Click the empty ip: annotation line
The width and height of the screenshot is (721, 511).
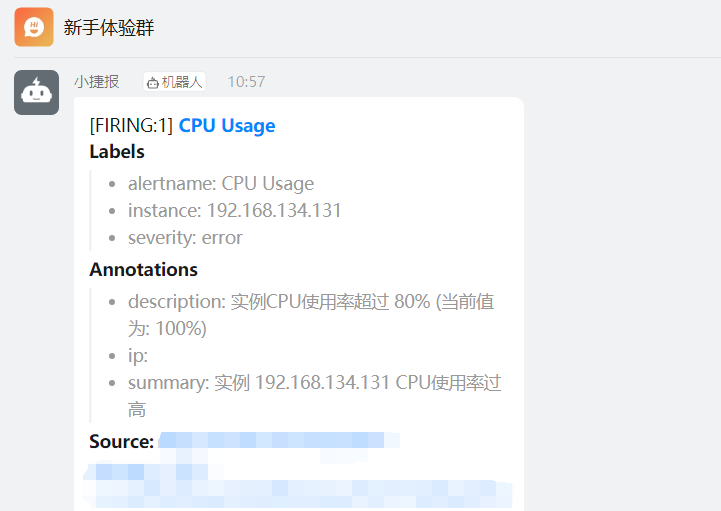(138, 356)
